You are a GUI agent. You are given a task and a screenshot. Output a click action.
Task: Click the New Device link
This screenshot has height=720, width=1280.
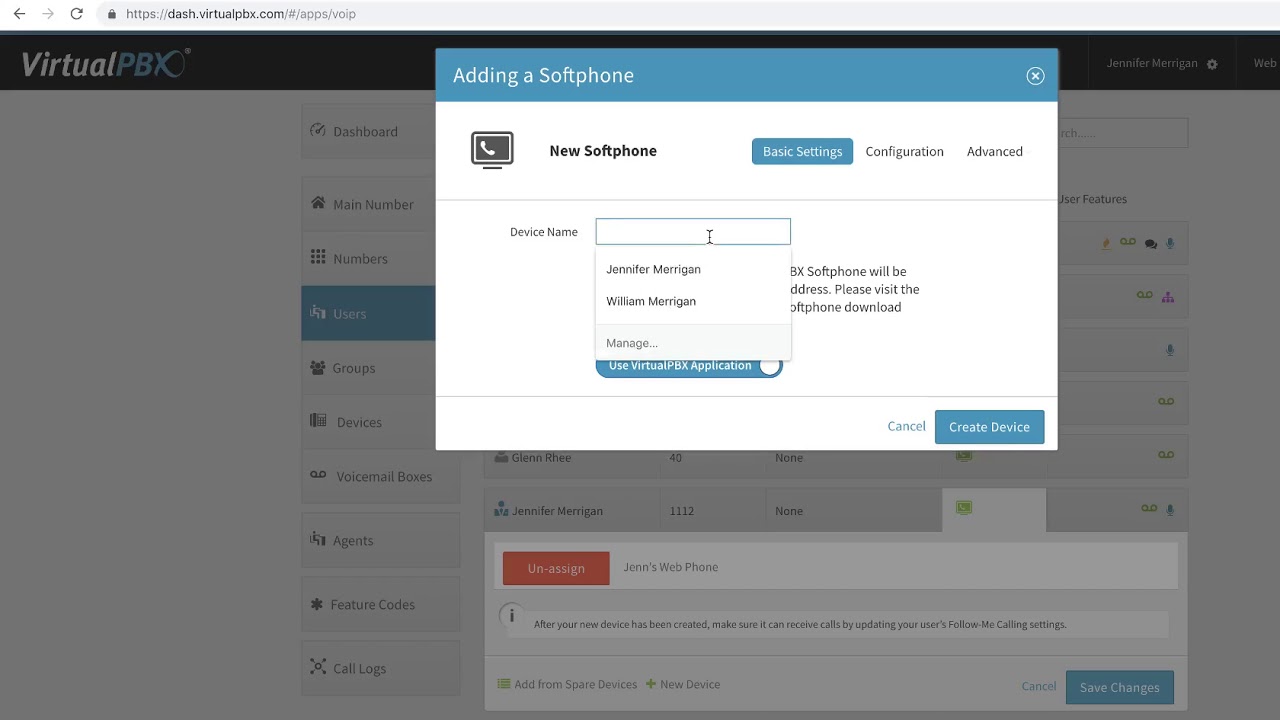point(683,684)
